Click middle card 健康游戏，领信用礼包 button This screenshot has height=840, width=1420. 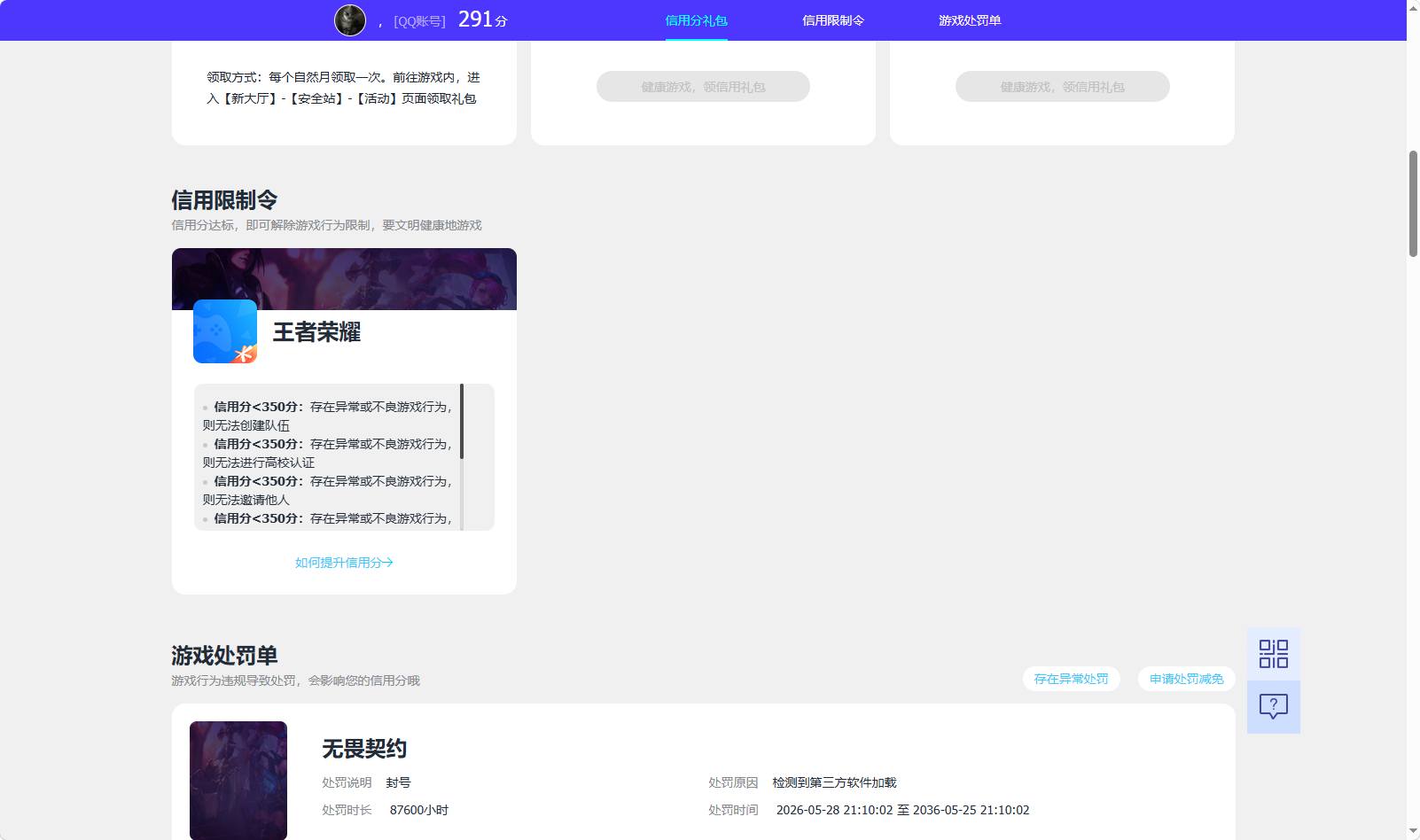point(703,87)
